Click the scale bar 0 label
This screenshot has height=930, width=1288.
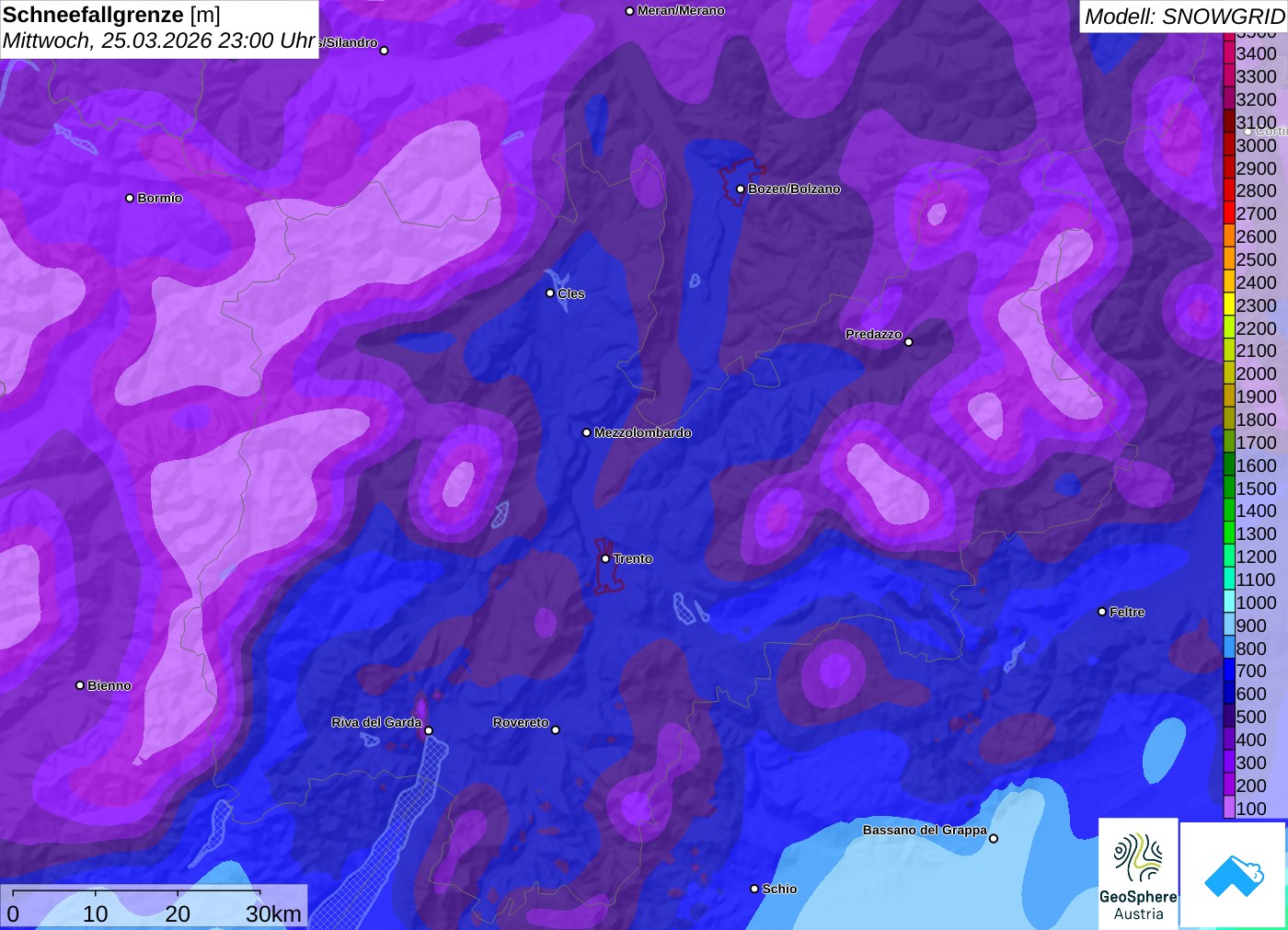point(13,914)
